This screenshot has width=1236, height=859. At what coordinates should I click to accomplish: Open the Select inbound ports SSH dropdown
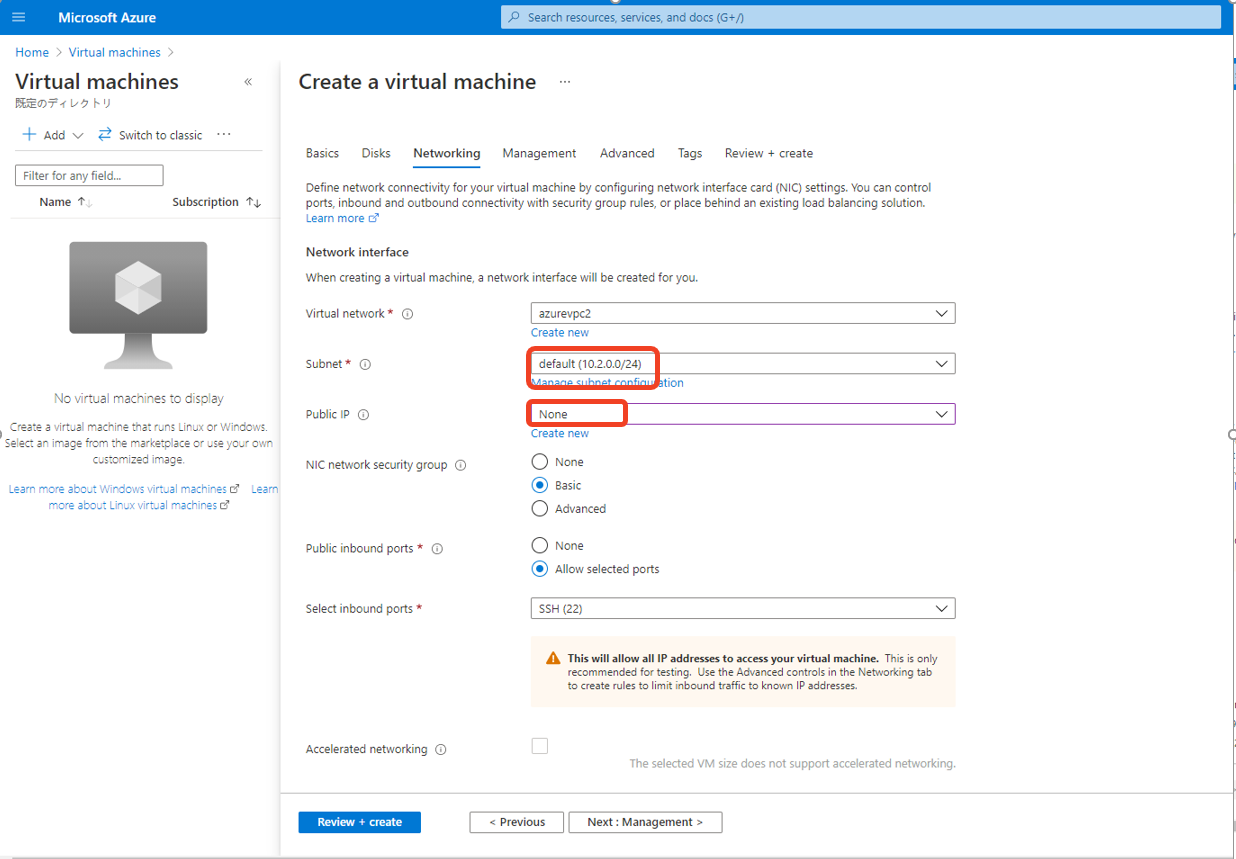coord(743,608)
